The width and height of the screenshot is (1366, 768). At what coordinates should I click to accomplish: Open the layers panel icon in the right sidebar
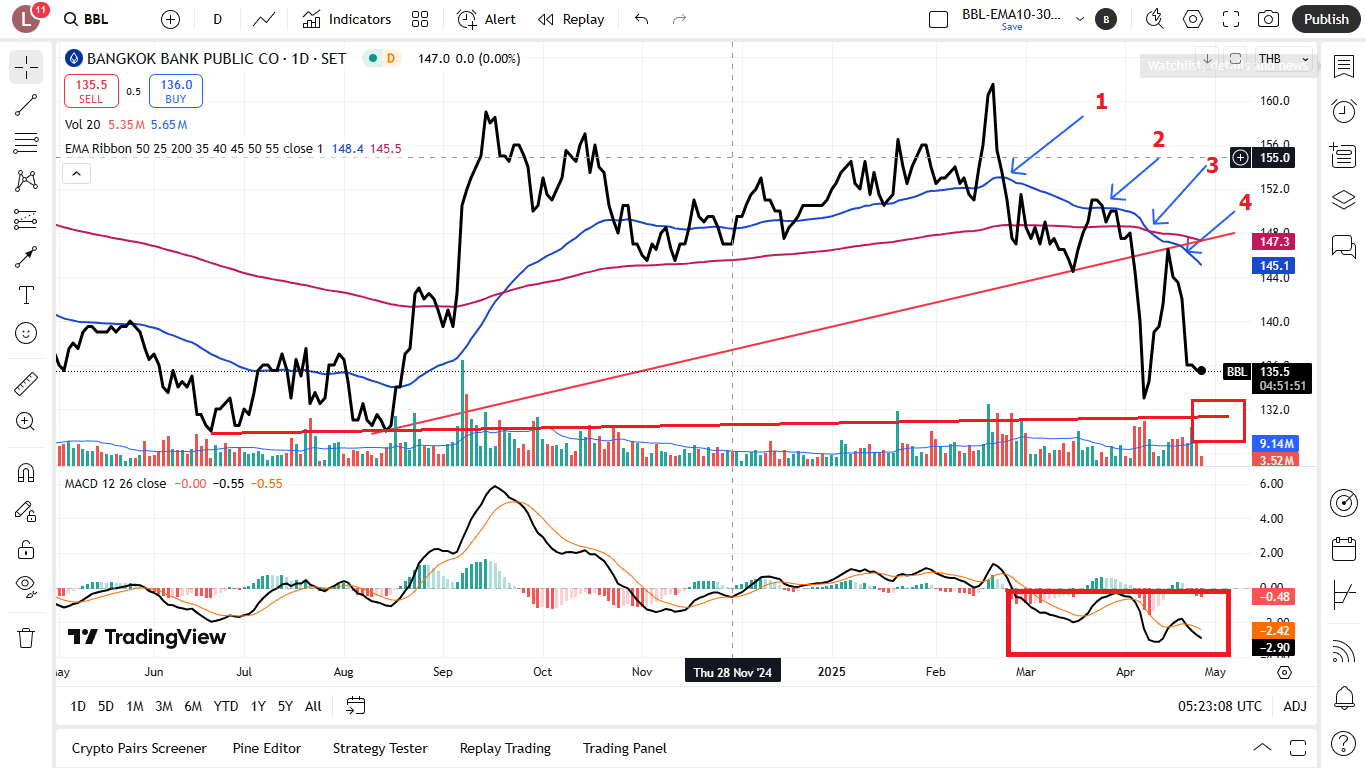pyautogui.click(x=1343, y=200)
